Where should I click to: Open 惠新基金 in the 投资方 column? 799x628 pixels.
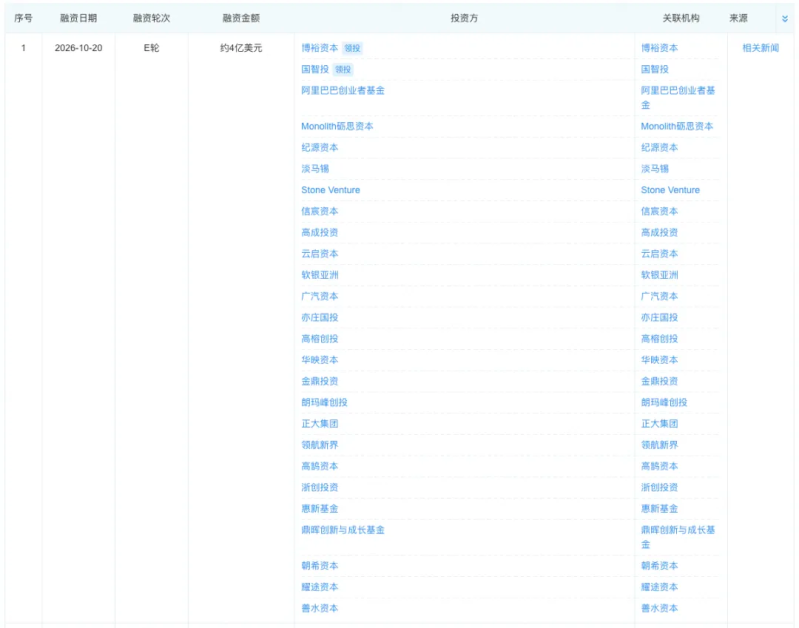(x=319, y=509)
